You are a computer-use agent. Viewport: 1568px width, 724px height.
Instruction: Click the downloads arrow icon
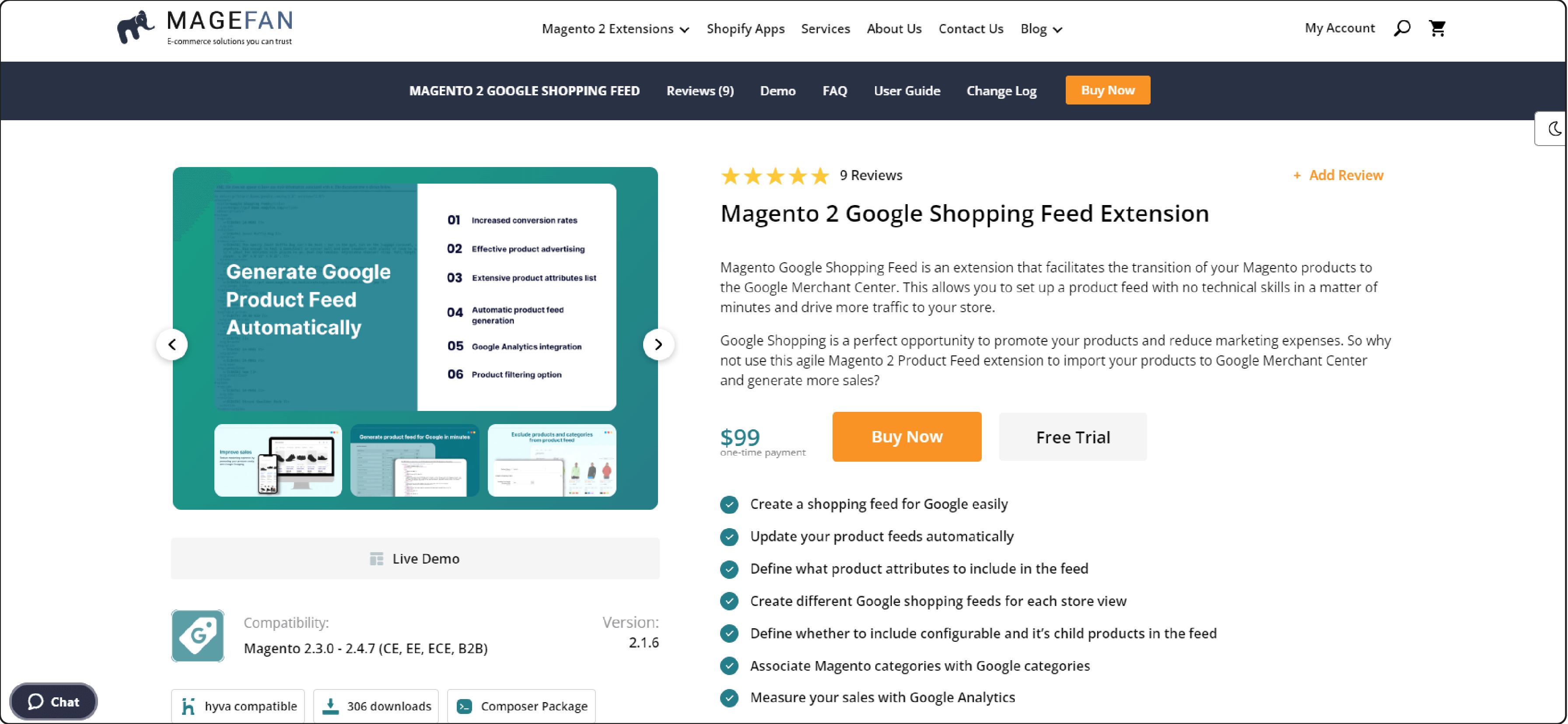[330, 706]
